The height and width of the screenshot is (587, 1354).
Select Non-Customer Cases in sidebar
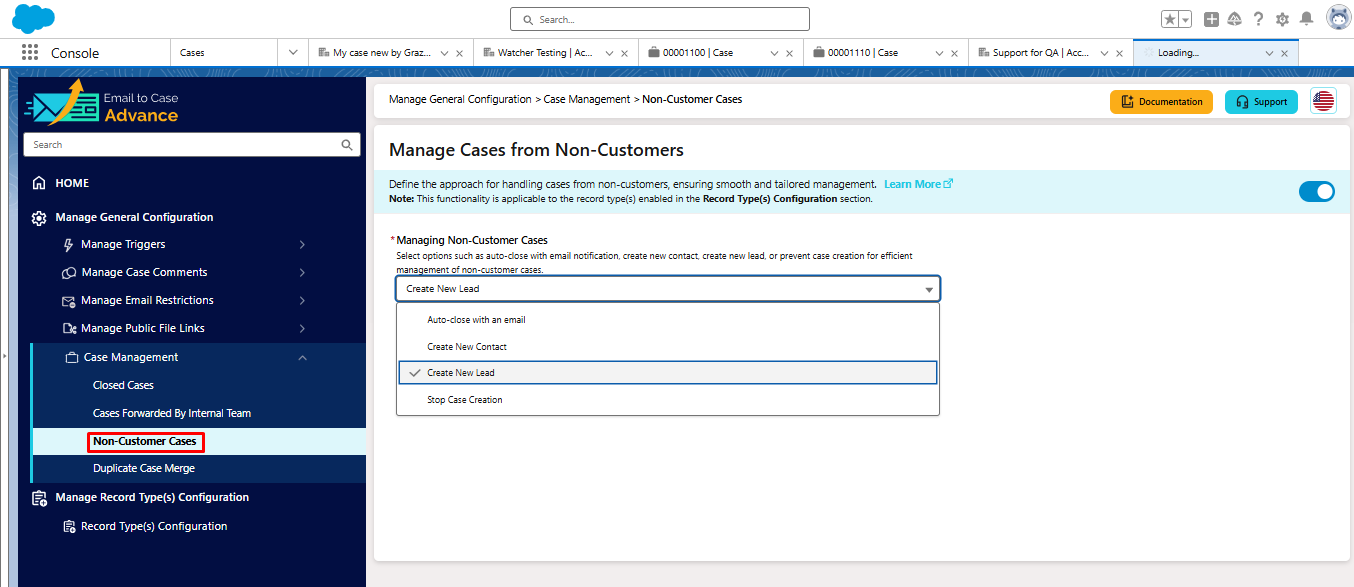pos(145,441)
